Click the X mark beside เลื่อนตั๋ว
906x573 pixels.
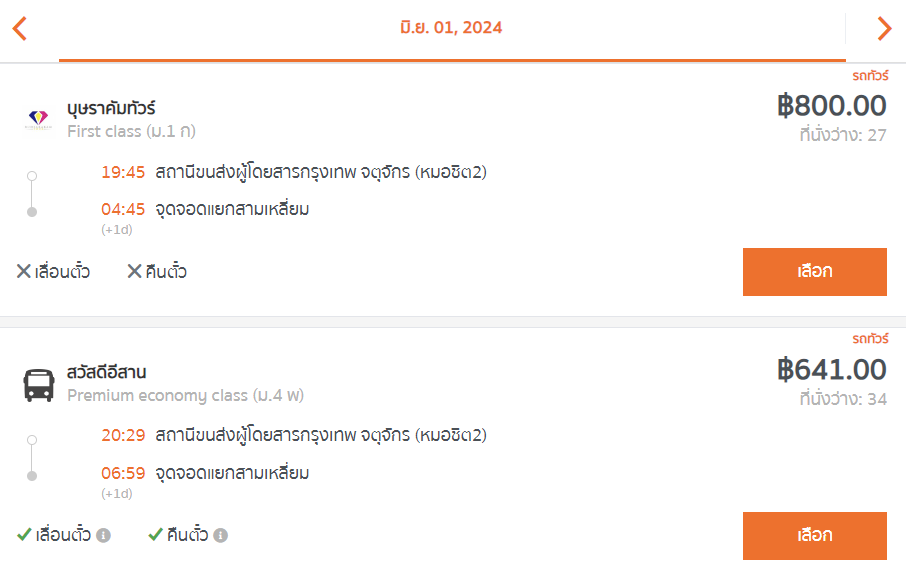pyautogui.click(x=24, y=271)
